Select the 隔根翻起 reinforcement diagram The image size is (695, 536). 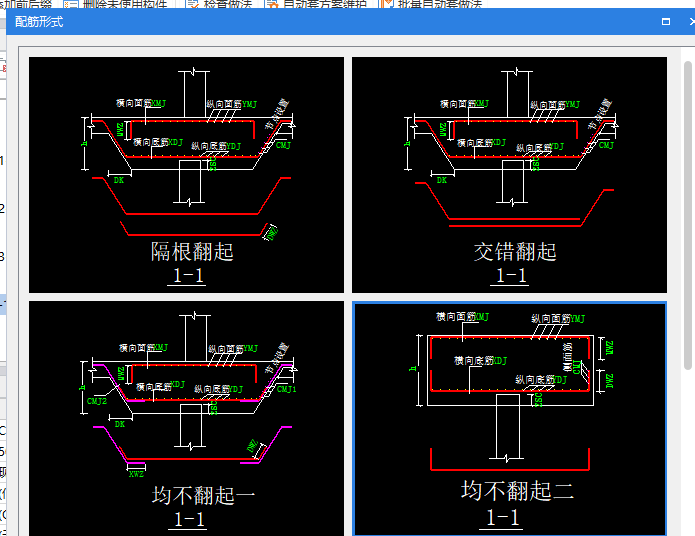pos(186,175)
